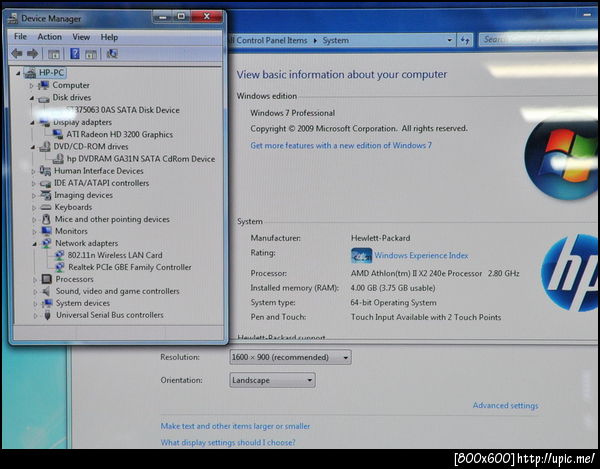
Task: Click the Properties pane toolbar icon
Action: 91,54
